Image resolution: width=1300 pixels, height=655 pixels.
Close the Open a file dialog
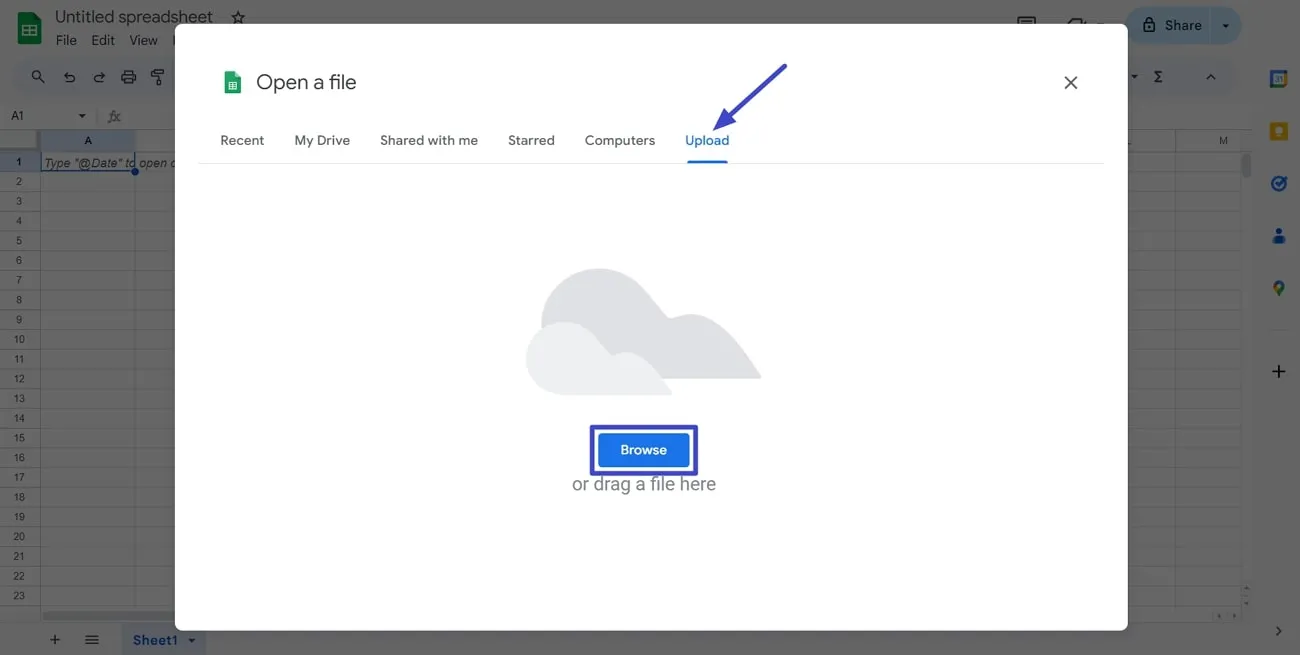click(x=1071, y=83)
